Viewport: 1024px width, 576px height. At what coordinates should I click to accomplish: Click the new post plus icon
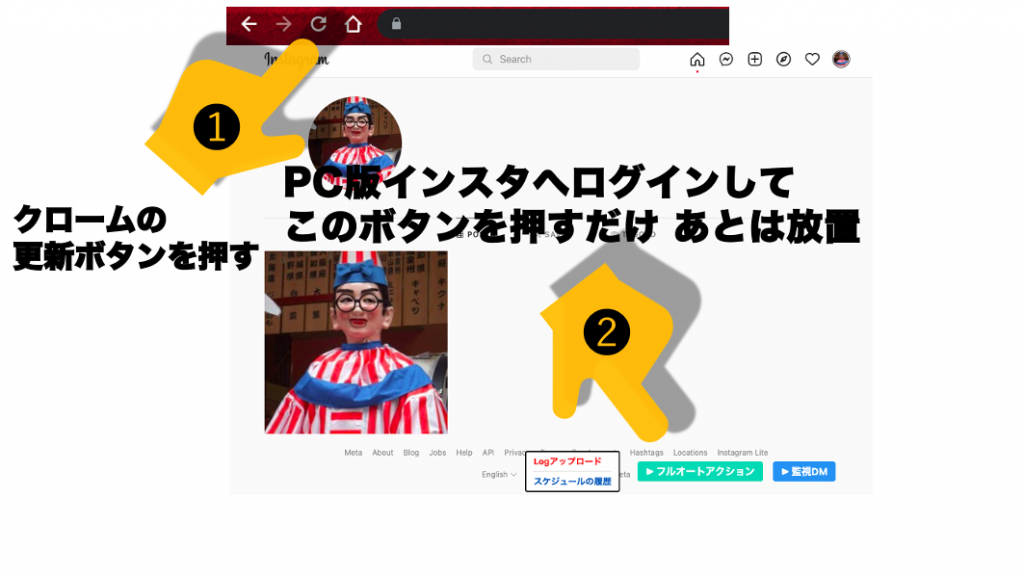755,59
